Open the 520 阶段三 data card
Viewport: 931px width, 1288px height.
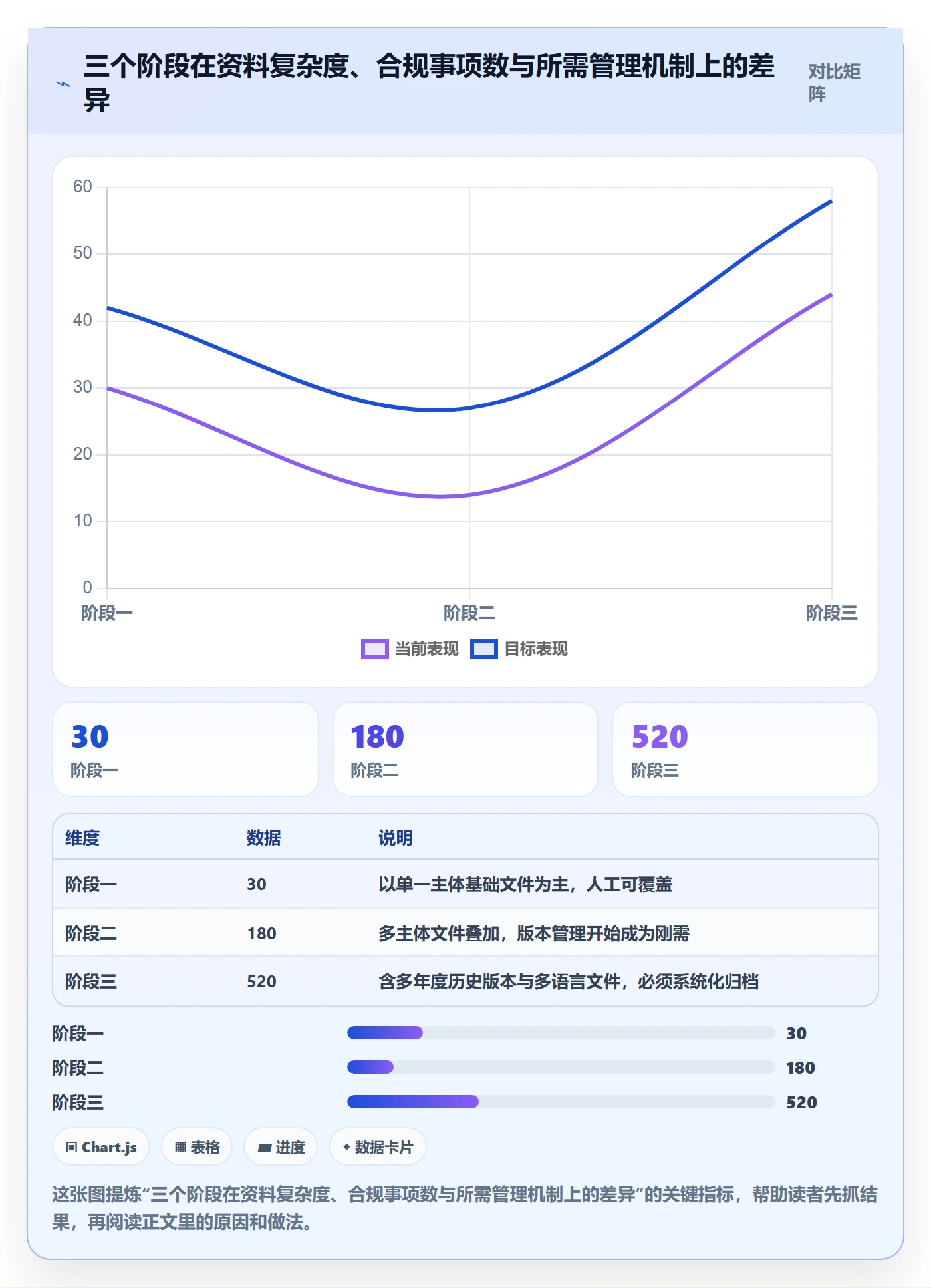click(x=745, y=749)
